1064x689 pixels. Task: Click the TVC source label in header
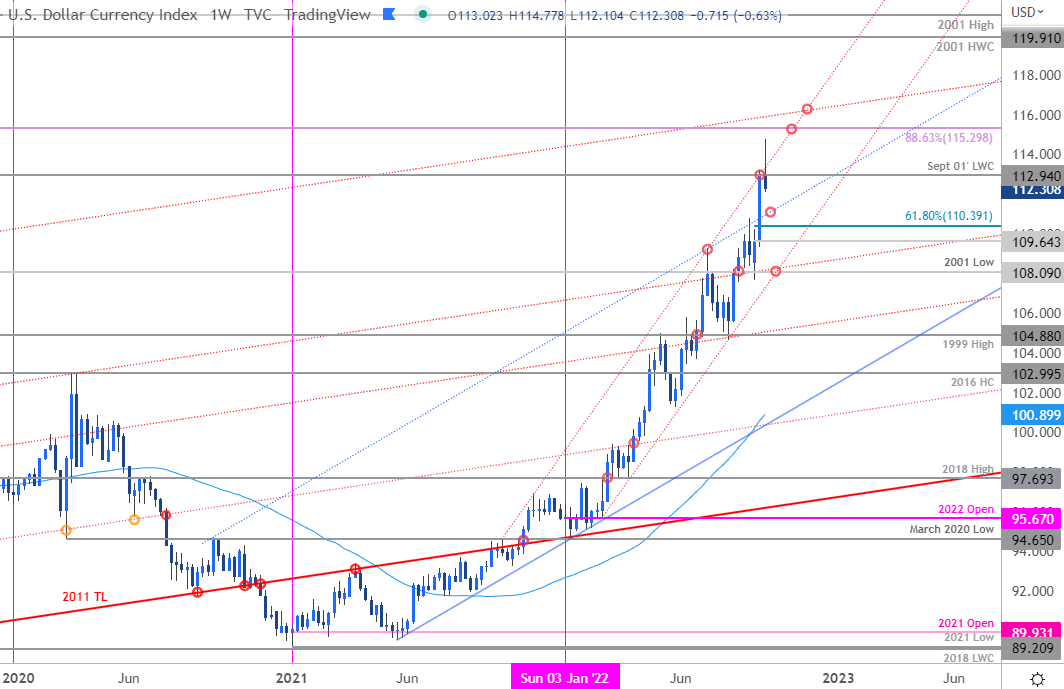coord(257,14)
